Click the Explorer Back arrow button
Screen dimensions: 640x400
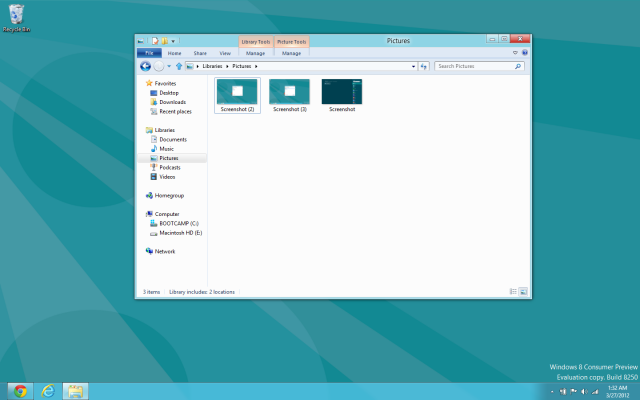click(x=145, y=66)
